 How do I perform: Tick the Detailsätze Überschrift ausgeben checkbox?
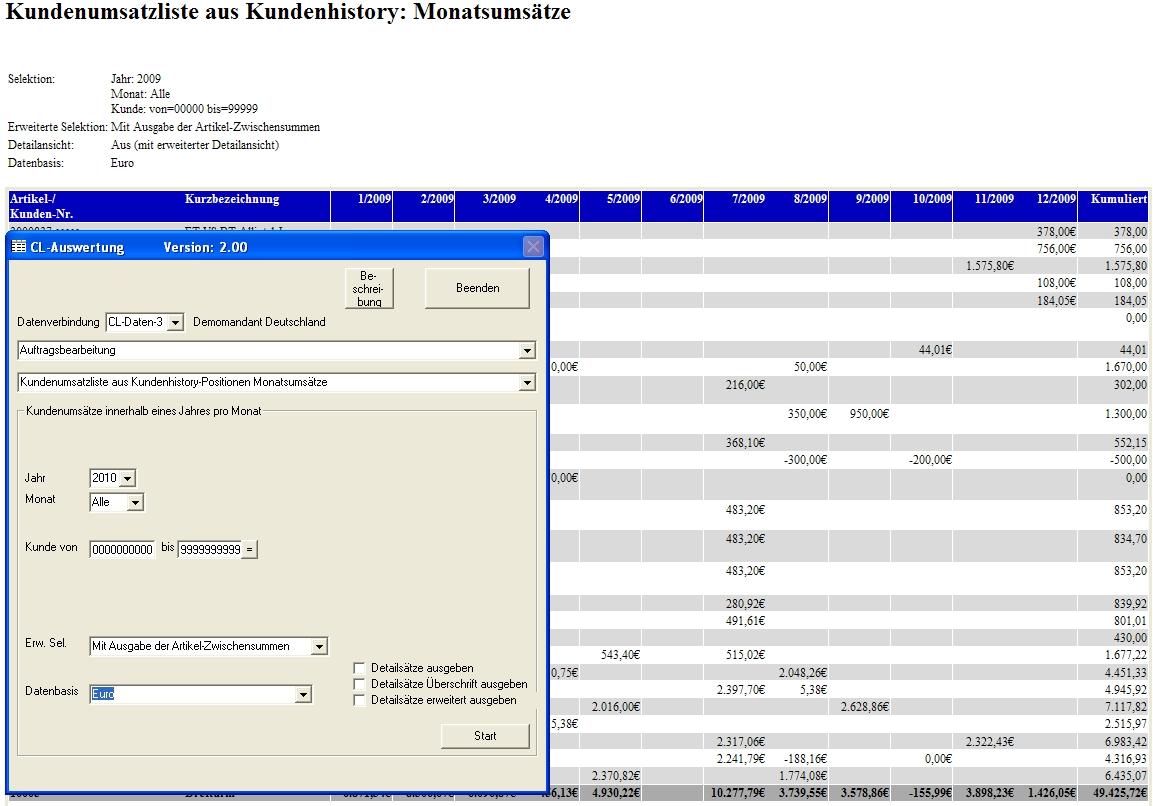point(360,684)
